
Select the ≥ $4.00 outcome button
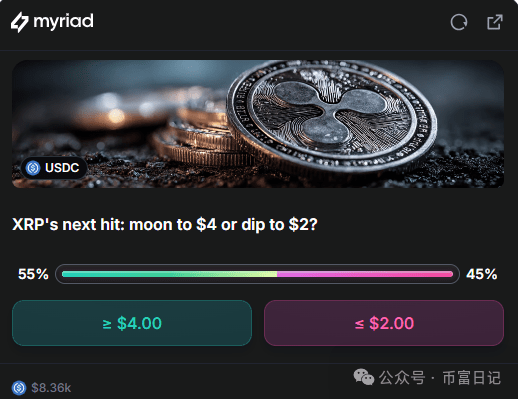pos(132,323)
